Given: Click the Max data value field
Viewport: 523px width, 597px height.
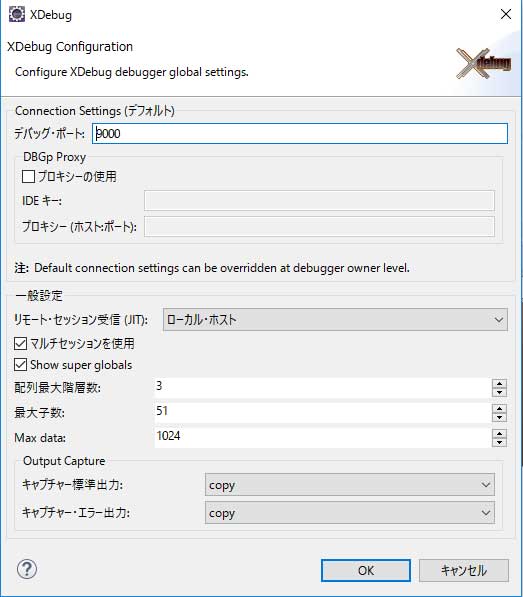Looking at the screenshot, I should (322, 437).
